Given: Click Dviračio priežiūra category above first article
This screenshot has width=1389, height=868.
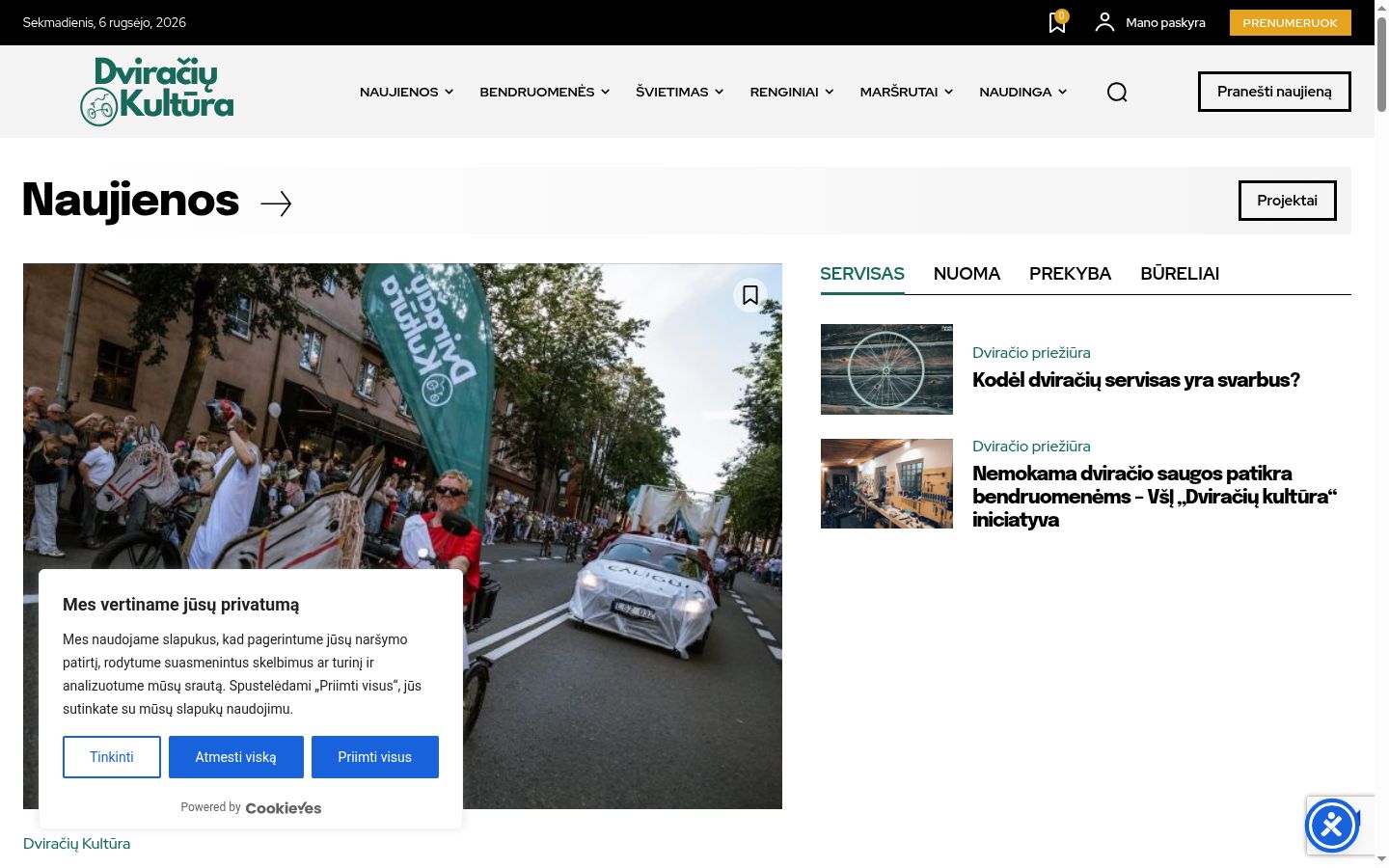Looking at the screenshot, I should coord(1031,353).
